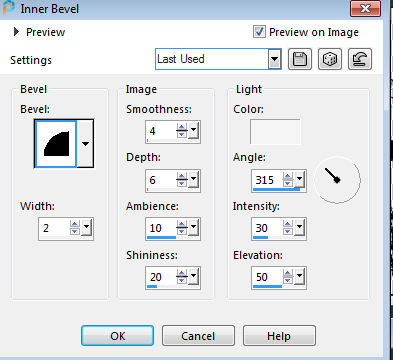Click the Angle dial with needle

pos(337,180)
